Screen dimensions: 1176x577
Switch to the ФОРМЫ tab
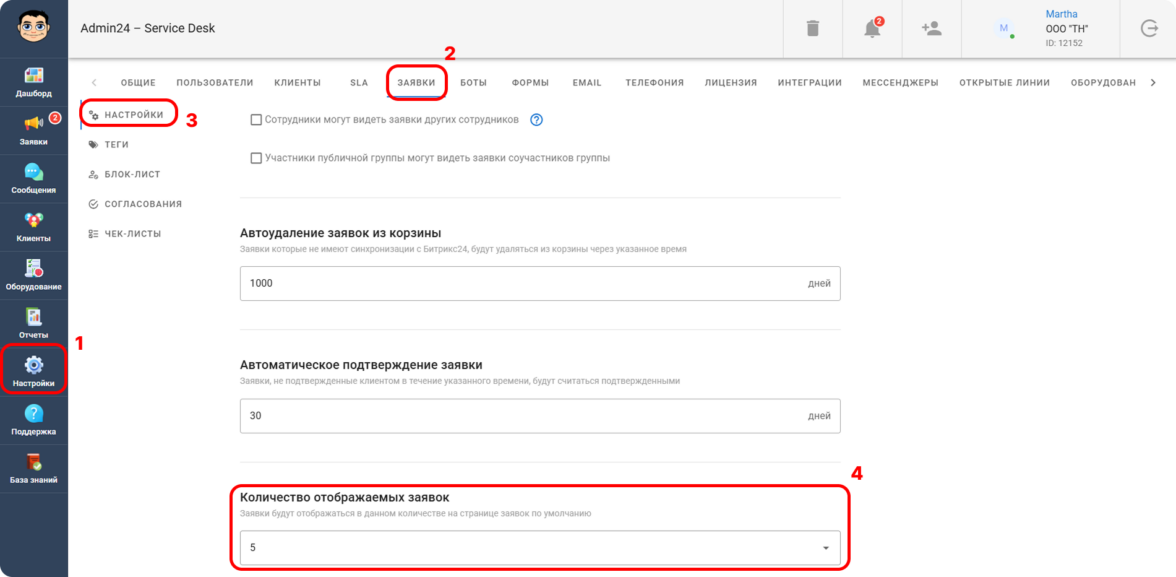pos(530,83)
